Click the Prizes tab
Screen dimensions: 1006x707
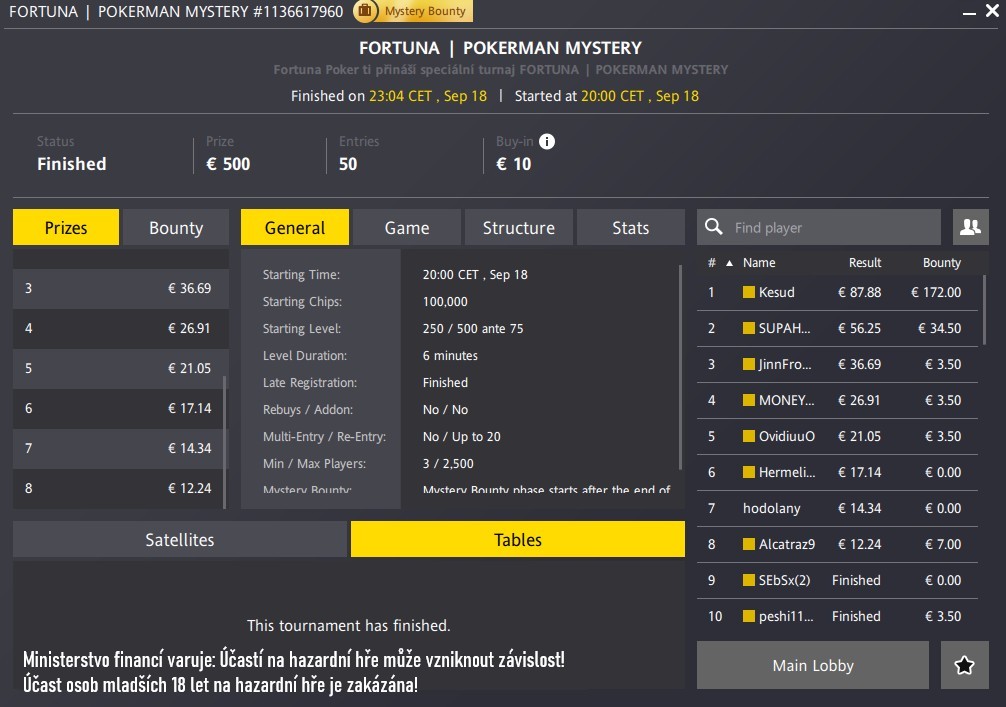(x=65, y=227)
